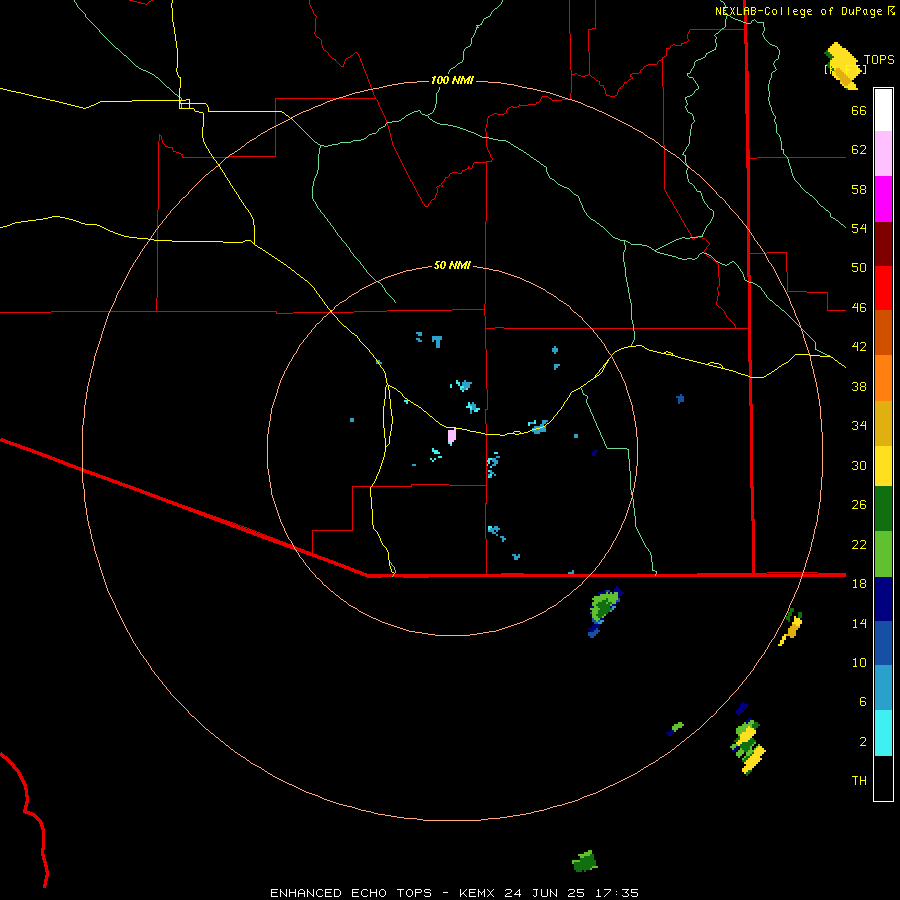
Task: Click the 'NEXLAB-College of DuPage' credit text
Action: coord(799,11)
